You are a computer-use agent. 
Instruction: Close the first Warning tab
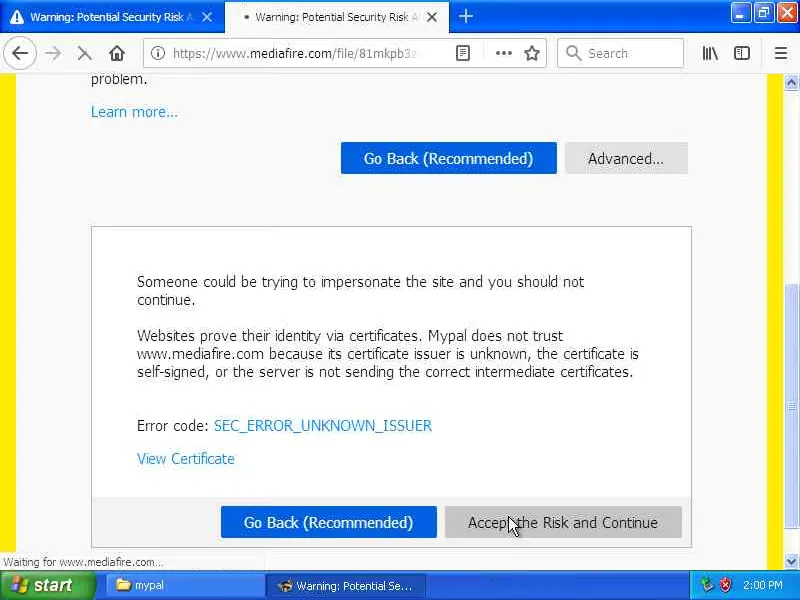[207, 17]
